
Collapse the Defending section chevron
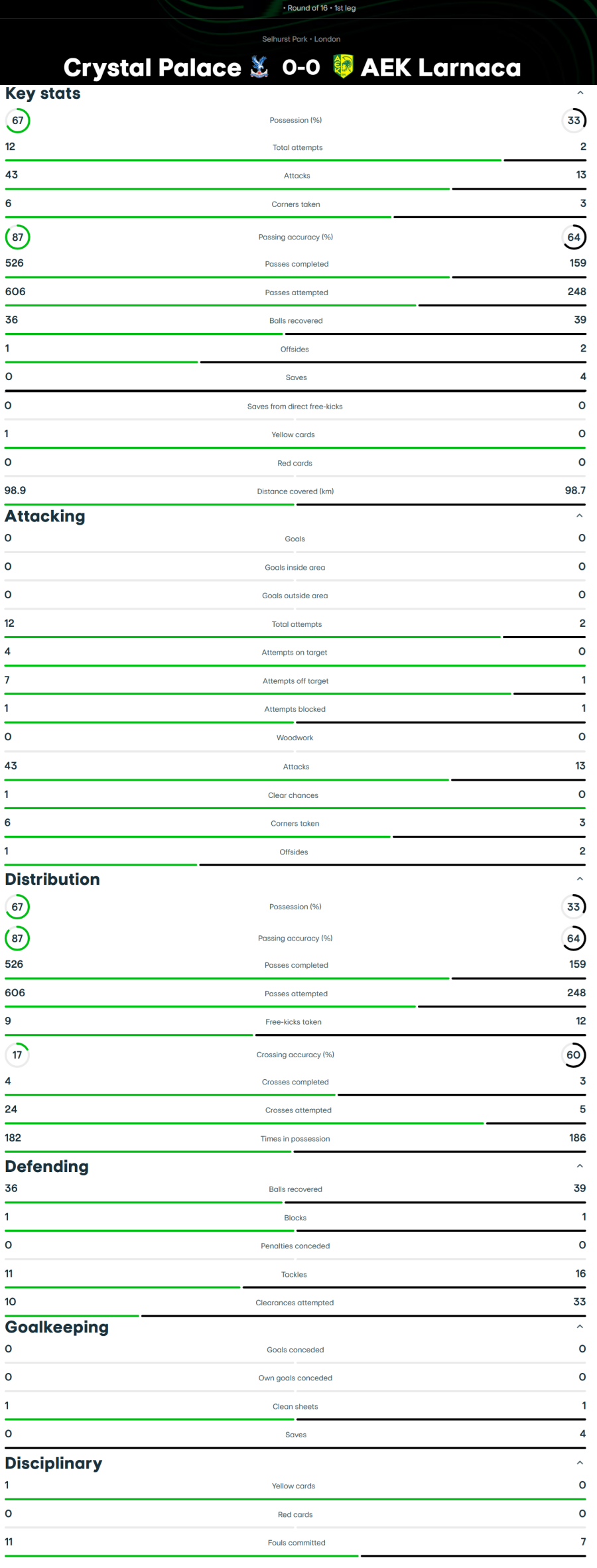click(x=580, y=1166)
